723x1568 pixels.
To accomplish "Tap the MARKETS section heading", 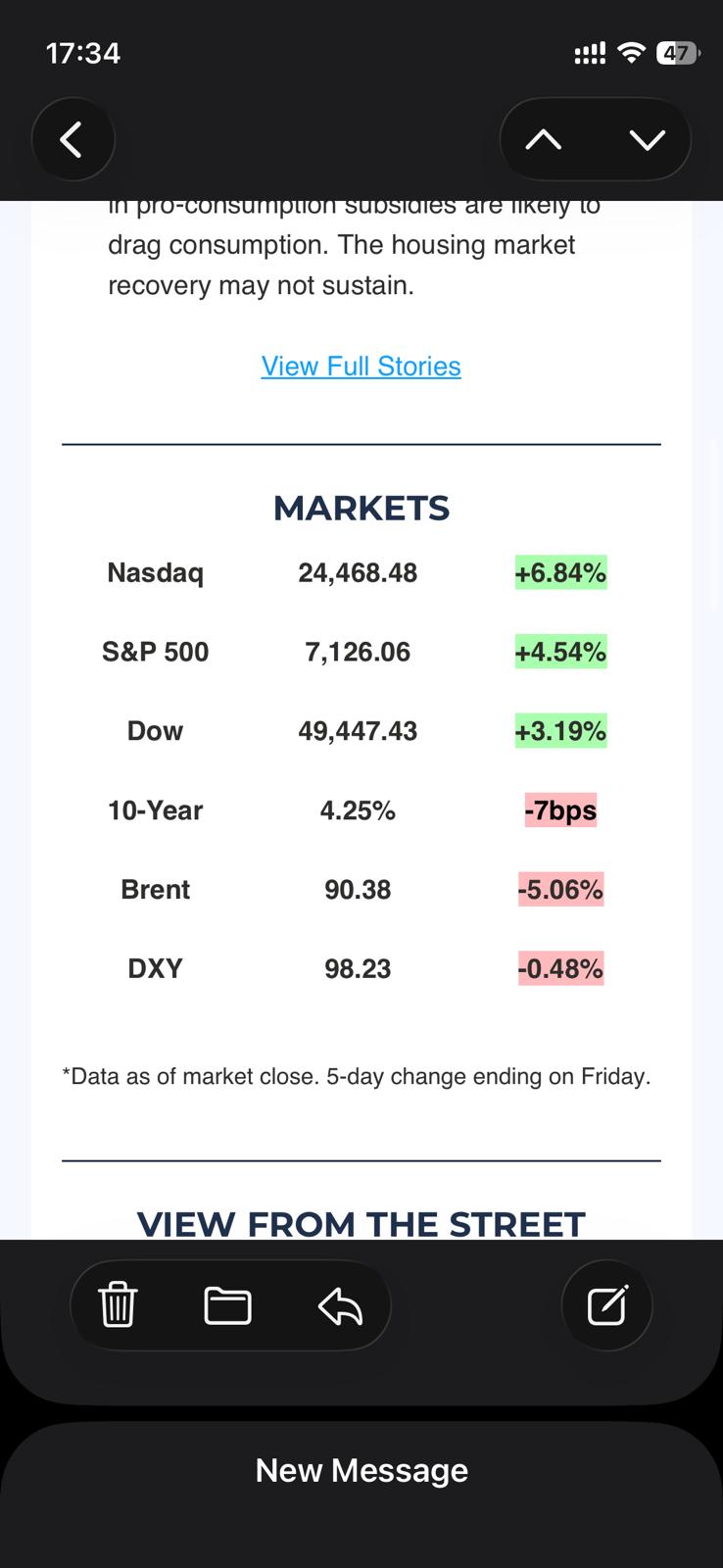I will click(361, 508).
